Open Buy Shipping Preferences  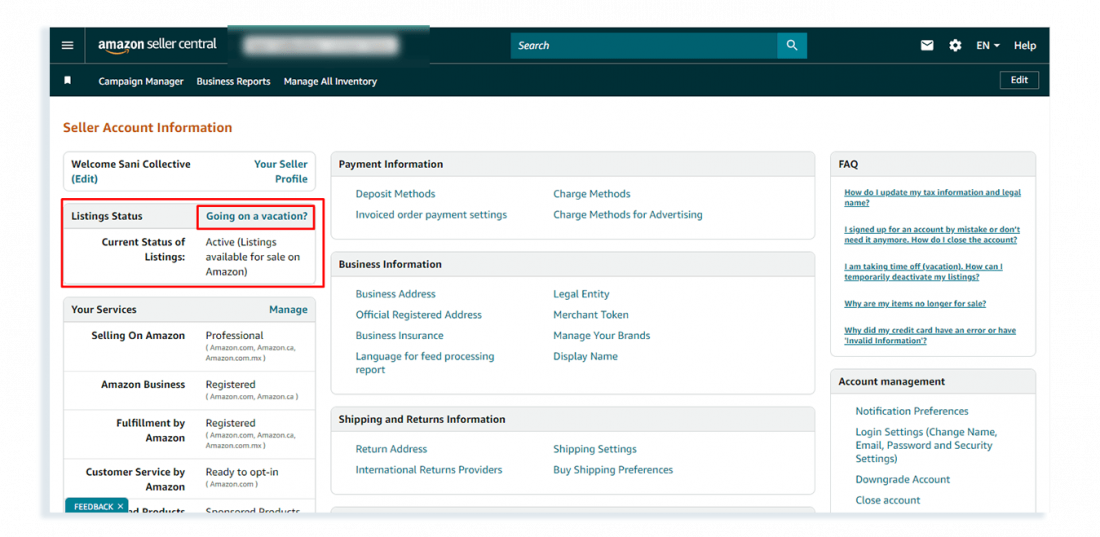pos(612,470)
